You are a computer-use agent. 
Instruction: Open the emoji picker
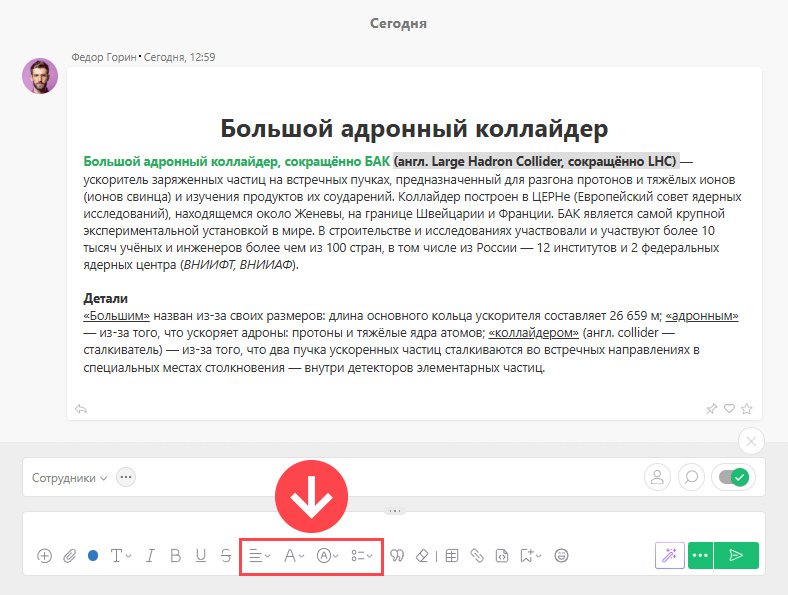point(561,556)
